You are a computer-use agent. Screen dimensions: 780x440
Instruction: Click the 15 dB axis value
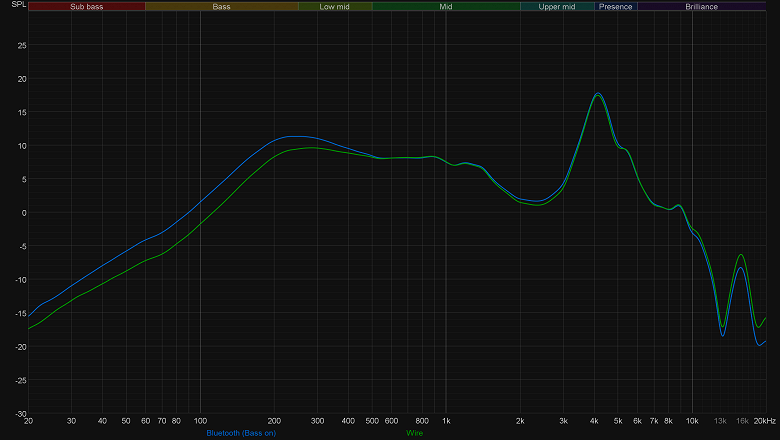(x=22, y=112)
